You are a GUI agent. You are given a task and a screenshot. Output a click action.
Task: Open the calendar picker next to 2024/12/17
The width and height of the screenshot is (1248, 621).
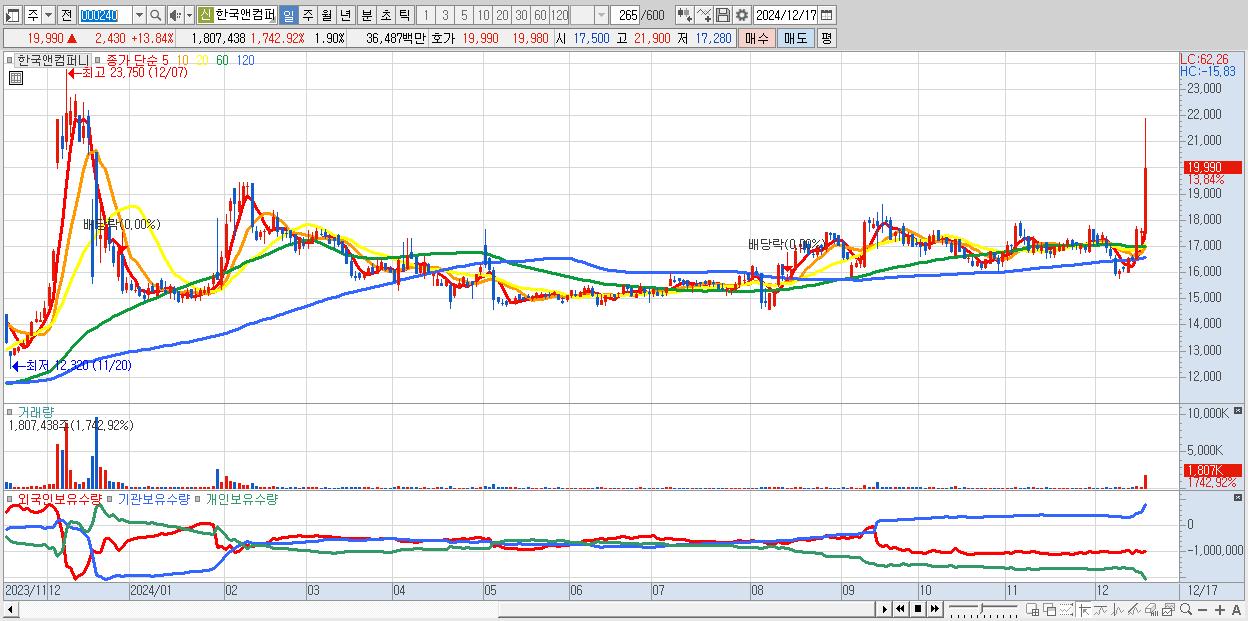[827, 15]
